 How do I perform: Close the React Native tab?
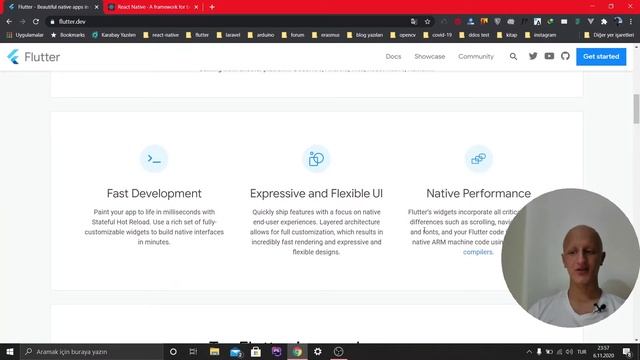tap(196, 7)
